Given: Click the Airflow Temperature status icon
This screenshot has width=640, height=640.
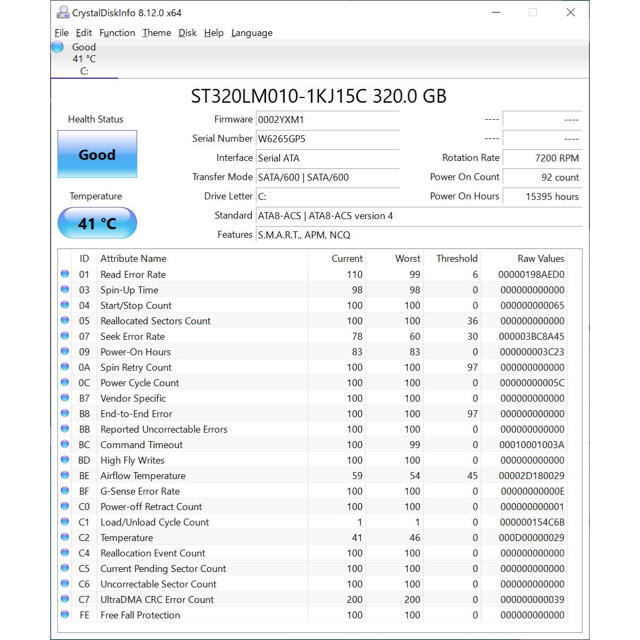Looking at the screenshot, I should coord(65,475).
